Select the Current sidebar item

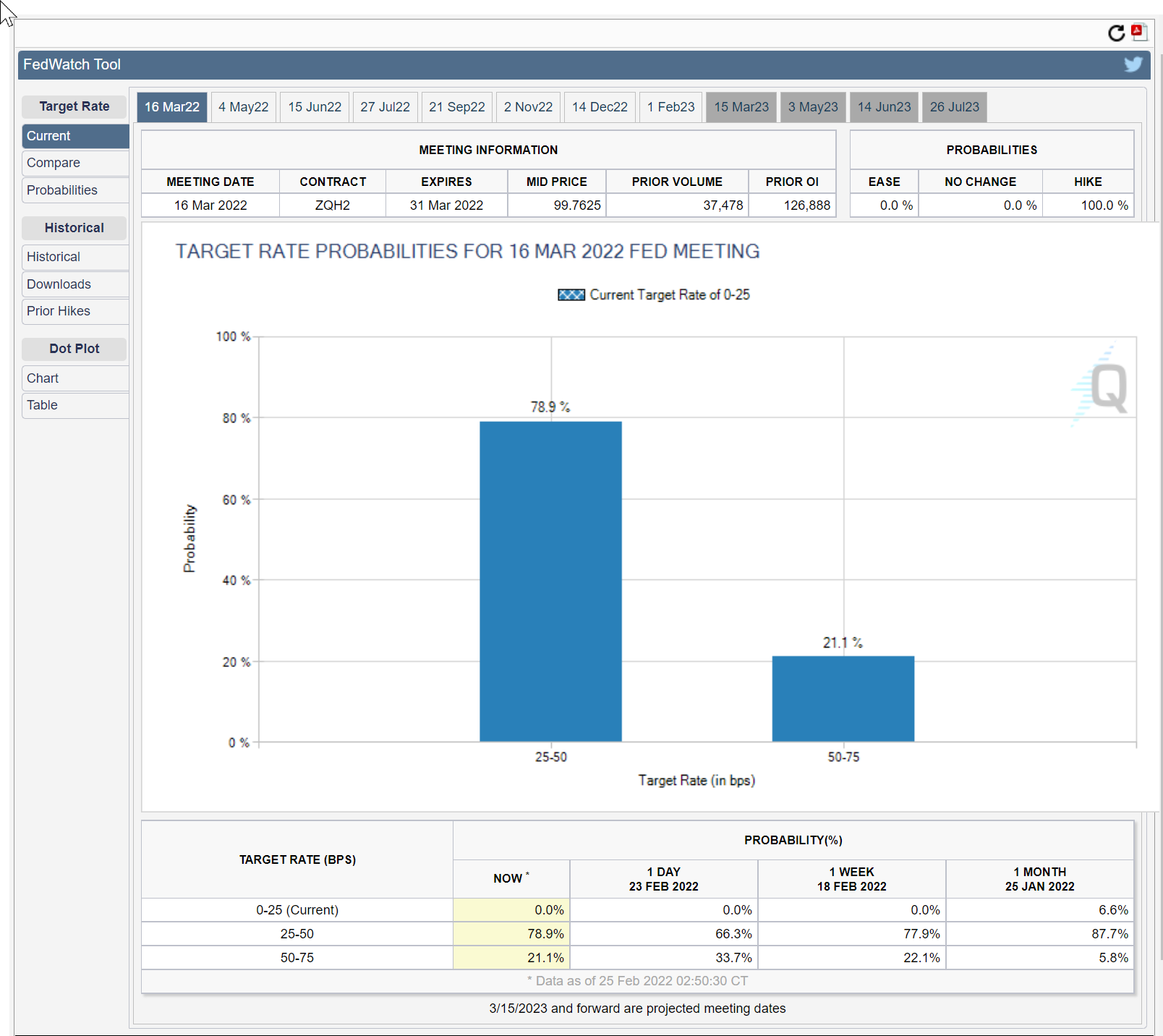(x=48, y=136)
